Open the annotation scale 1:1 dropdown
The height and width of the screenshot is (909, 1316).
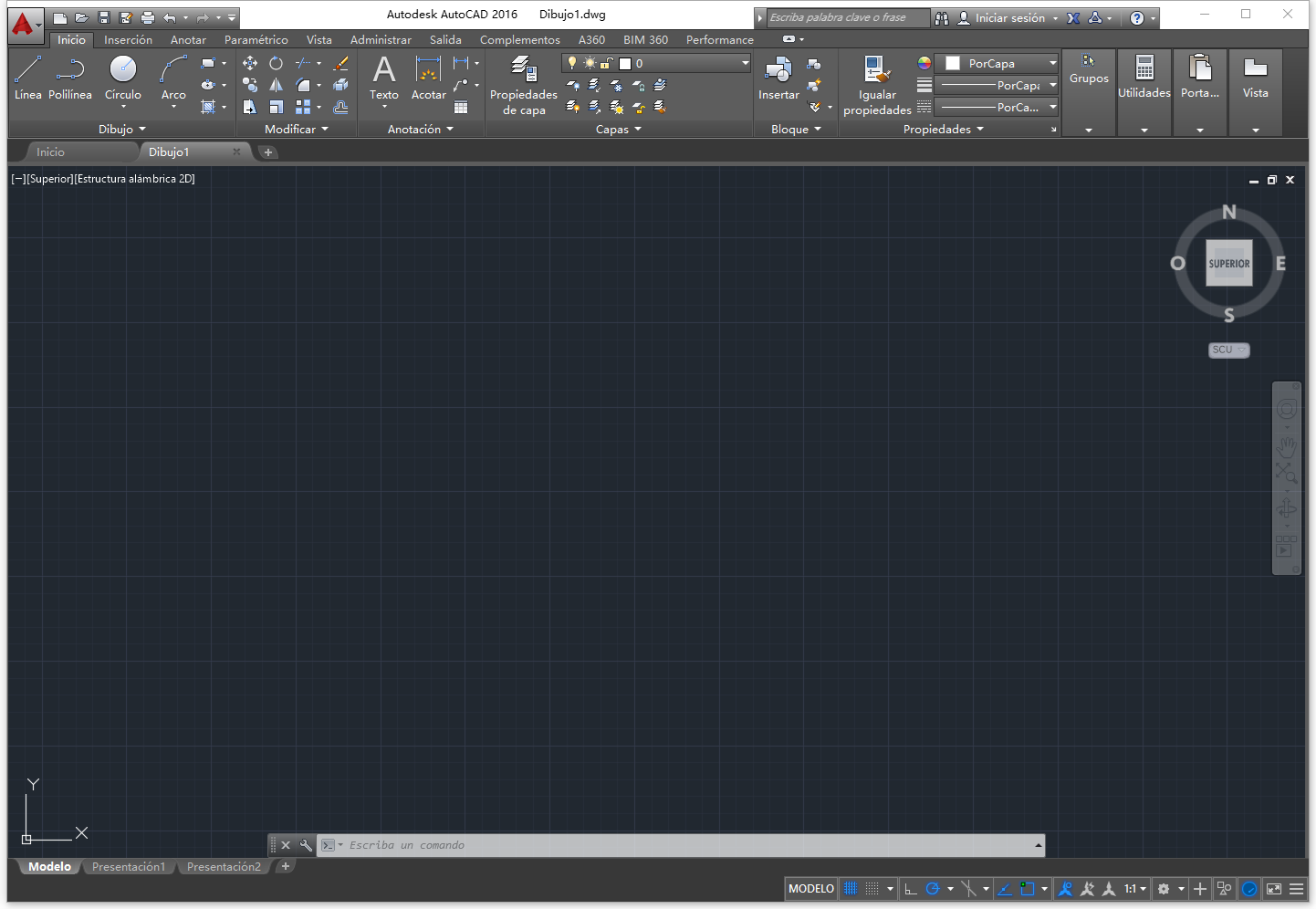1135,889
